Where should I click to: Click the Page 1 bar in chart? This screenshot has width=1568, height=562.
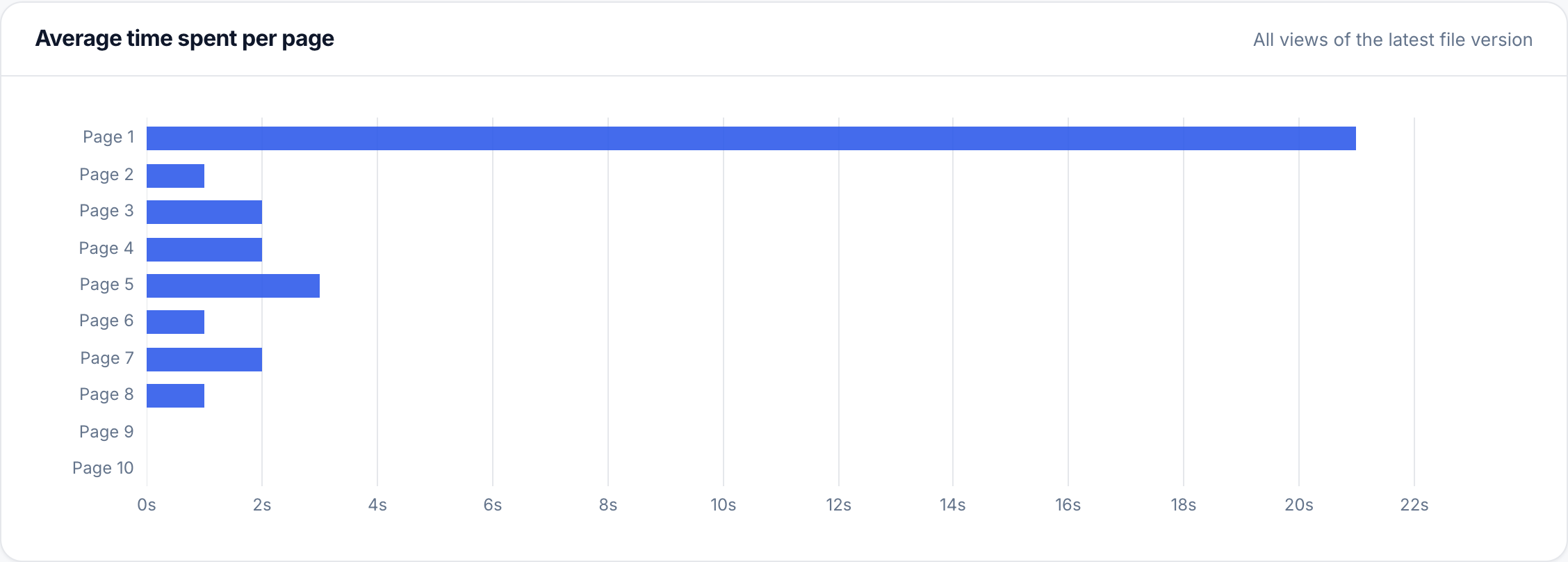click(x=751, y=138)
